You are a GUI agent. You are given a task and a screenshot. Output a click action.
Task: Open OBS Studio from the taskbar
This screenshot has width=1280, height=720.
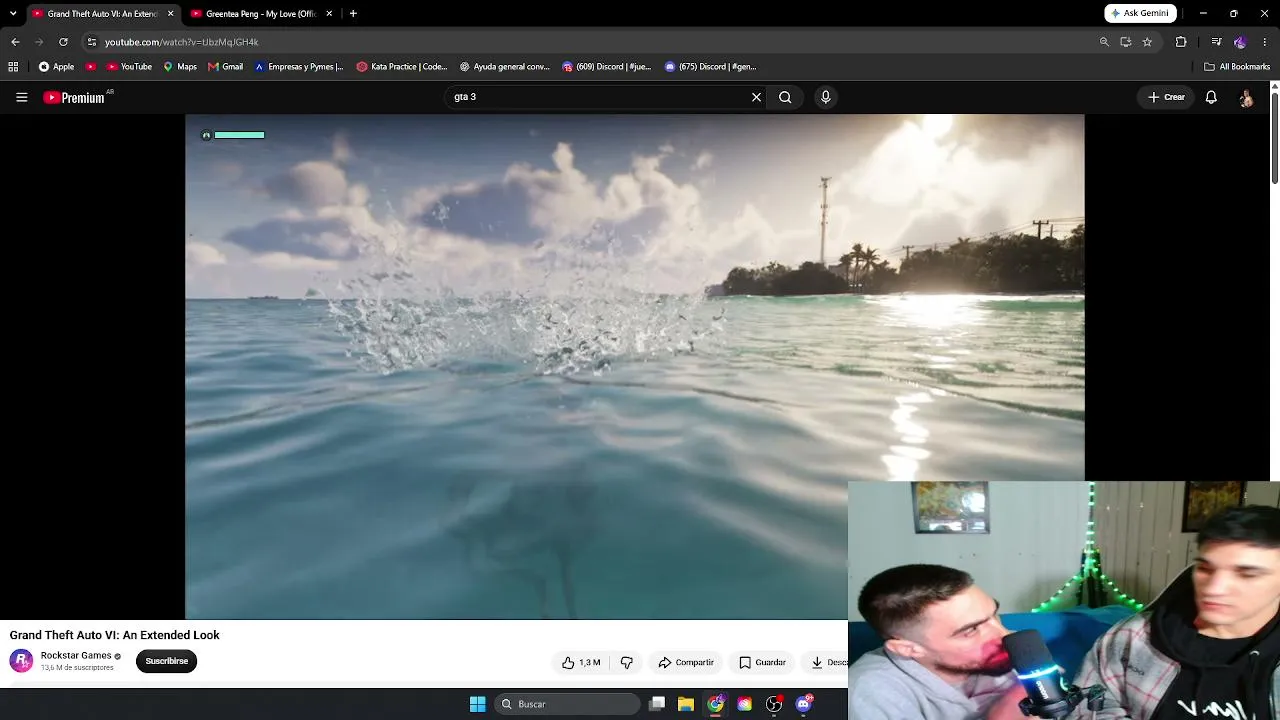(x=774, y=704)
